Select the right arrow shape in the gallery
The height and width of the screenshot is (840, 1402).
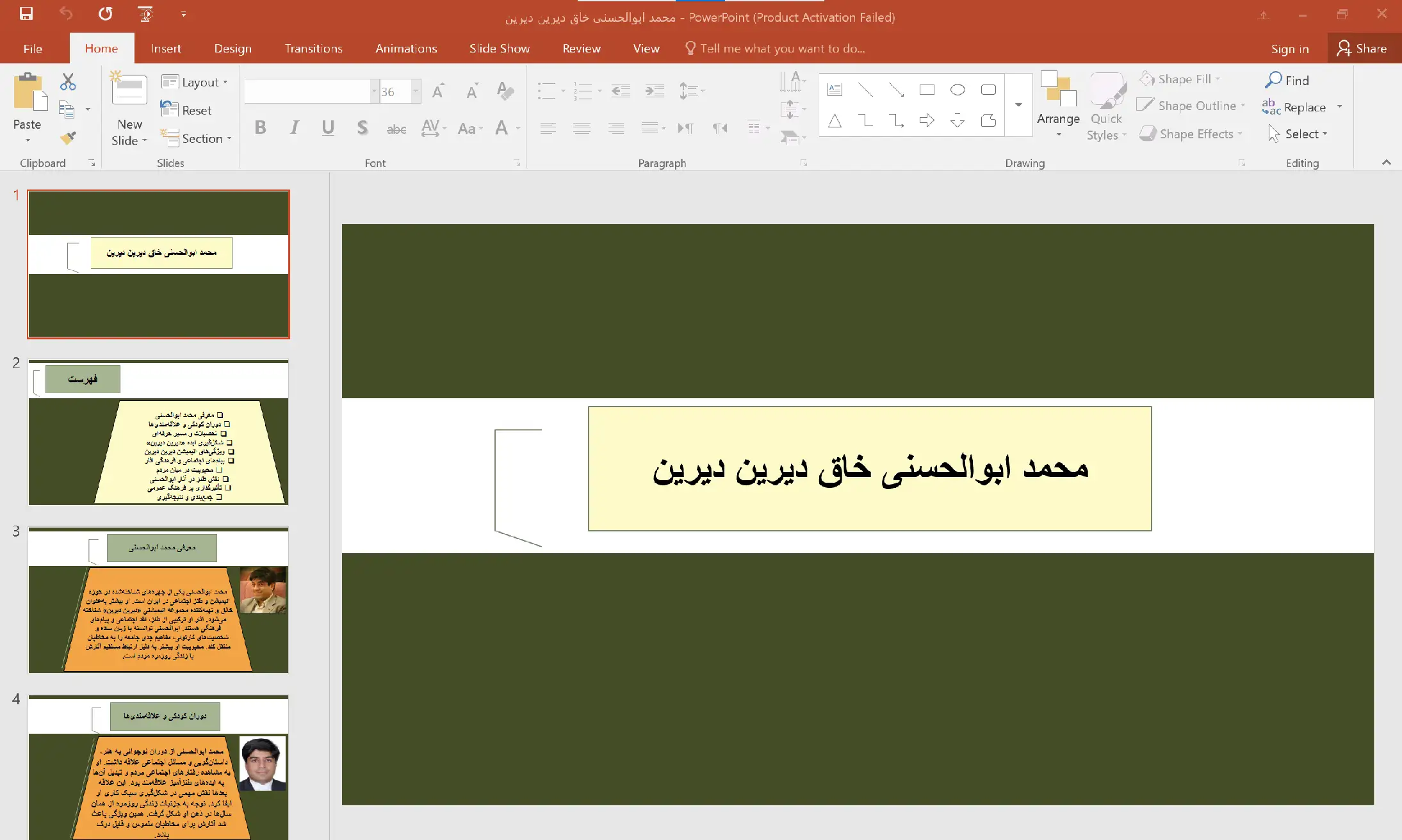(x=926, y=120)
